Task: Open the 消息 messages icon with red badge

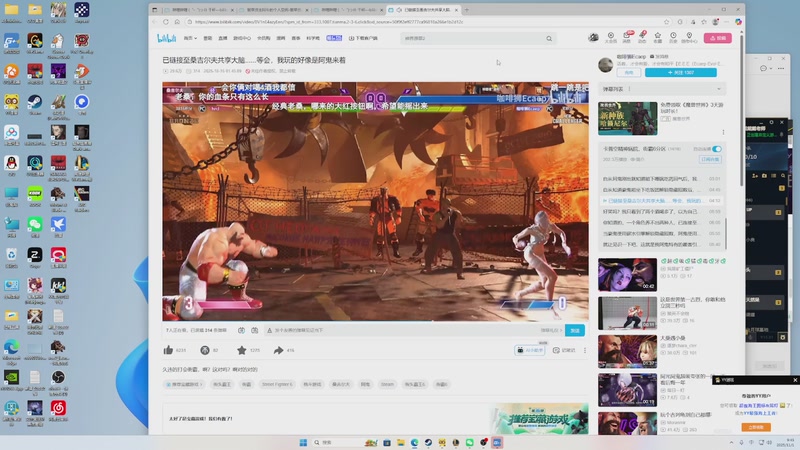Action: click(x=627, y=37)
